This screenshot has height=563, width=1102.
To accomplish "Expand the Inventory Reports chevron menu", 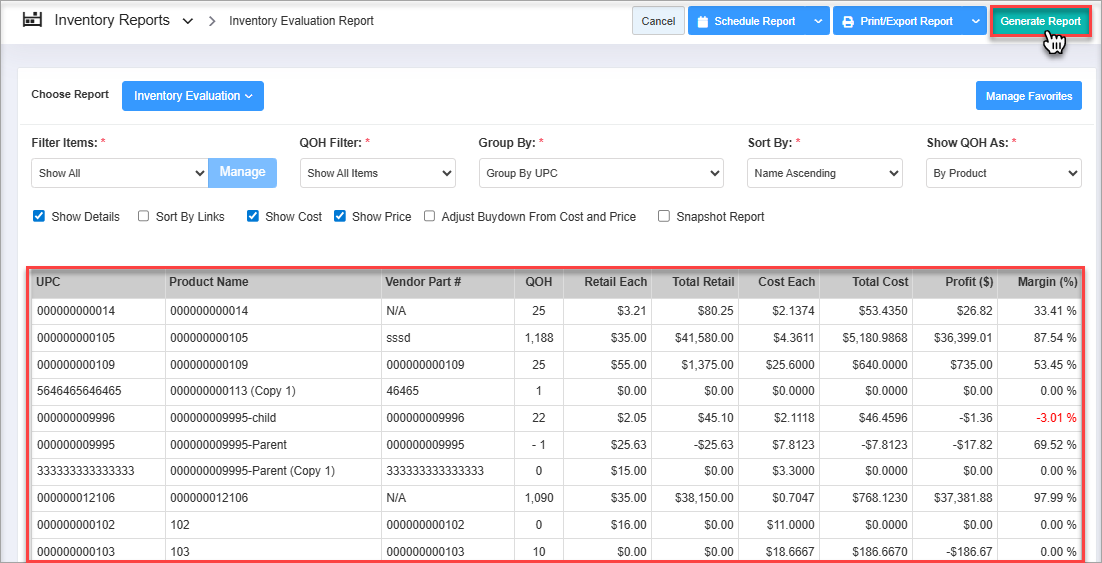I will click(188, 21).
